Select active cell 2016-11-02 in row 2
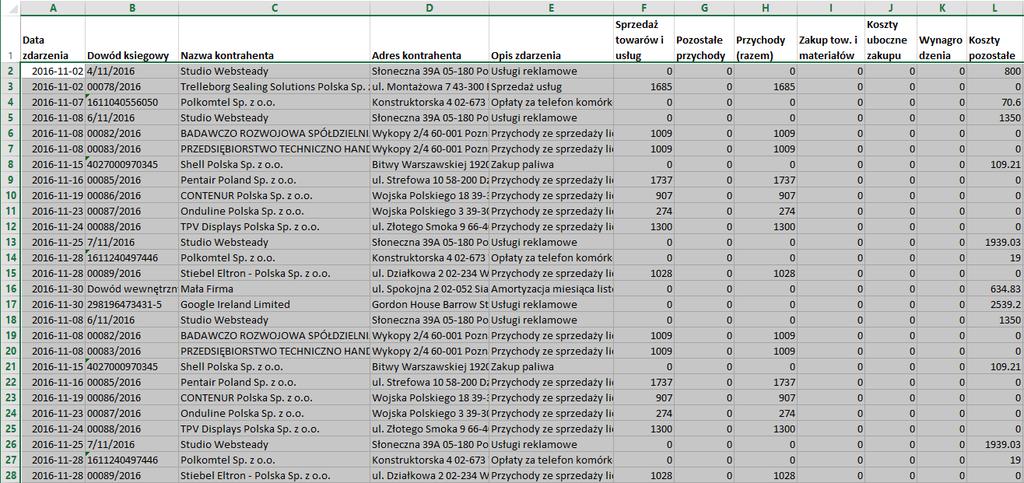1024x483 pixels. click(53, 70)
